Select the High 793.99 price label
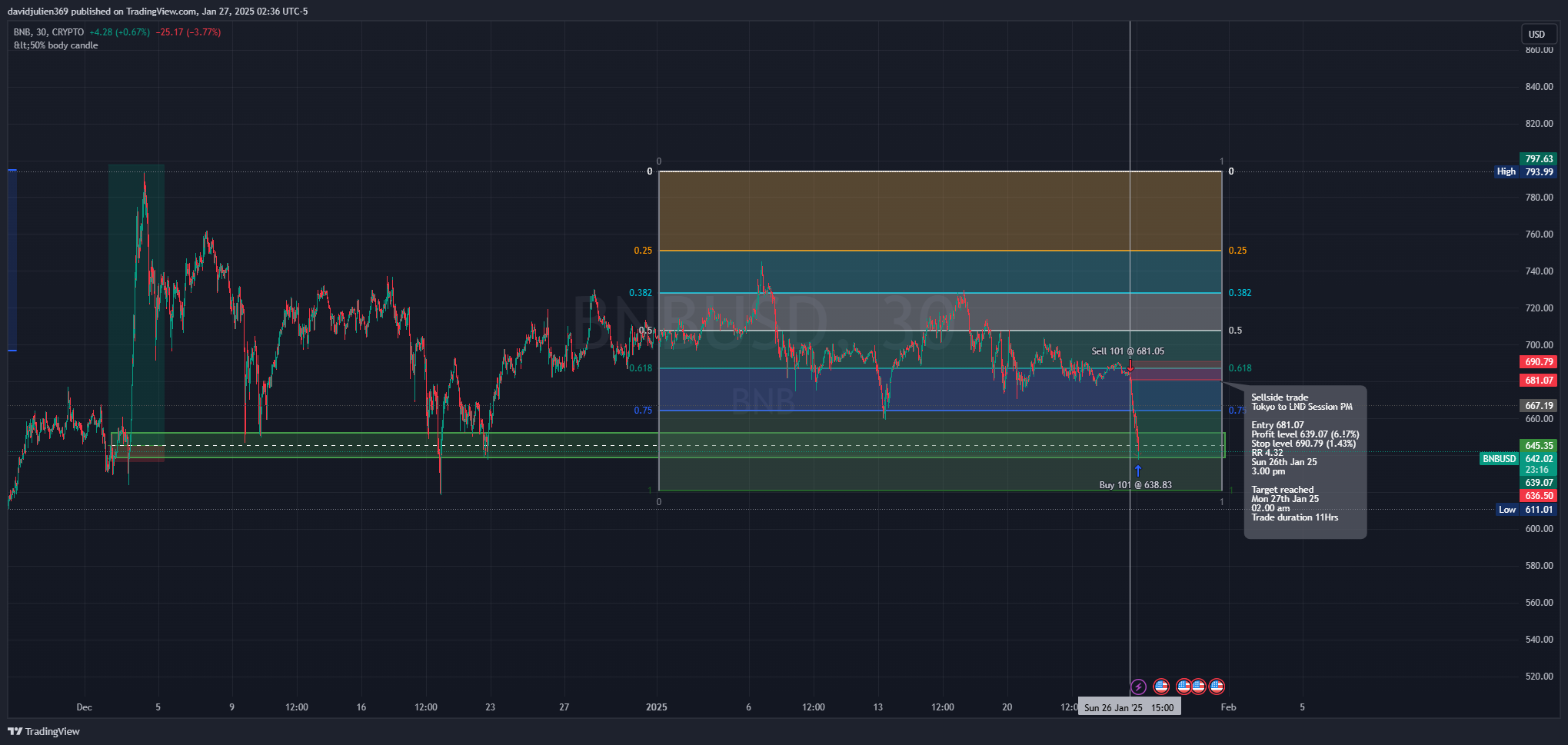 [1526, 171]
